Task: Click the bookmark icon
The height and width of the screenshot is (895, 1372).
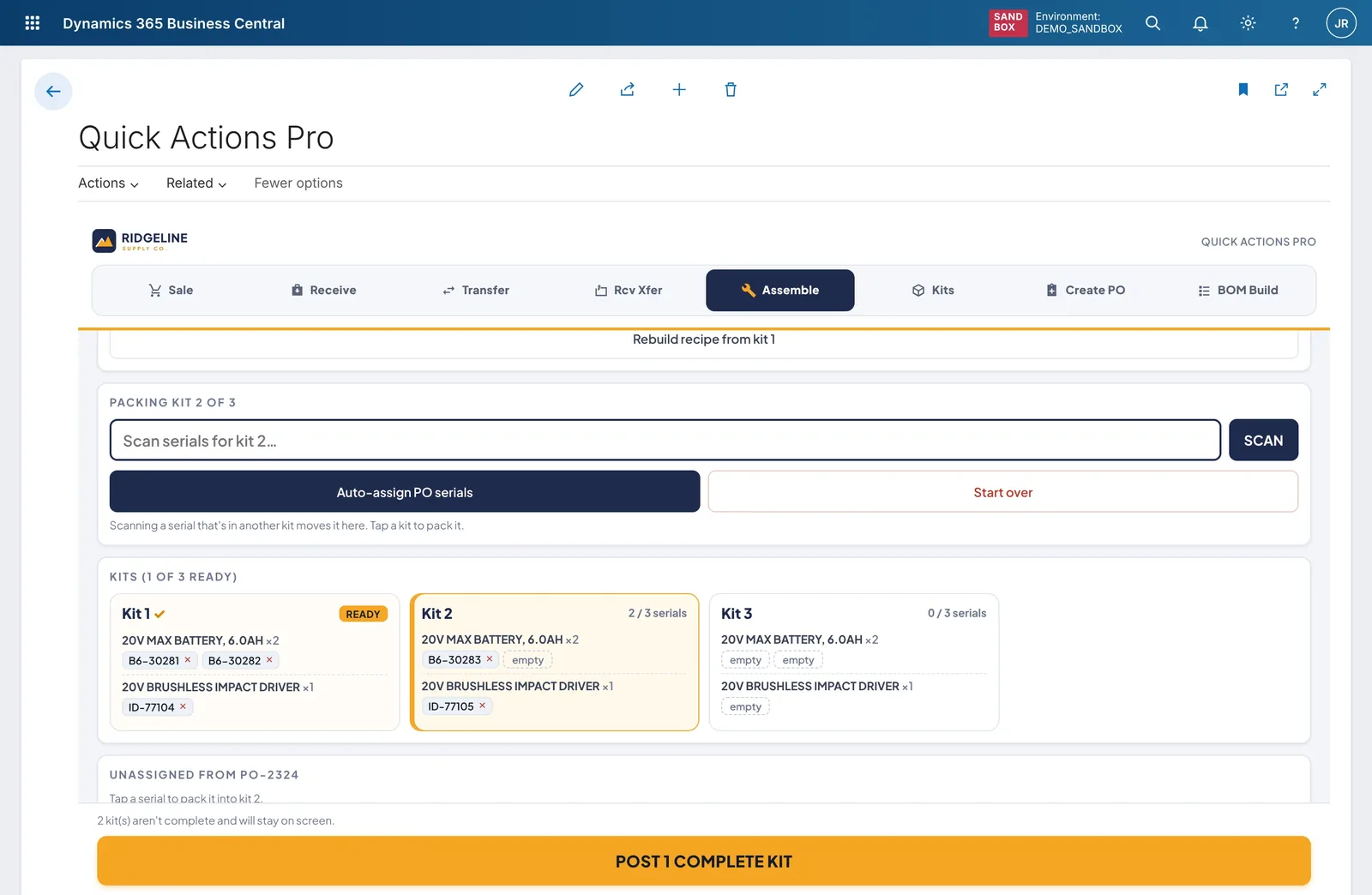Action: tap(1243, 89)
